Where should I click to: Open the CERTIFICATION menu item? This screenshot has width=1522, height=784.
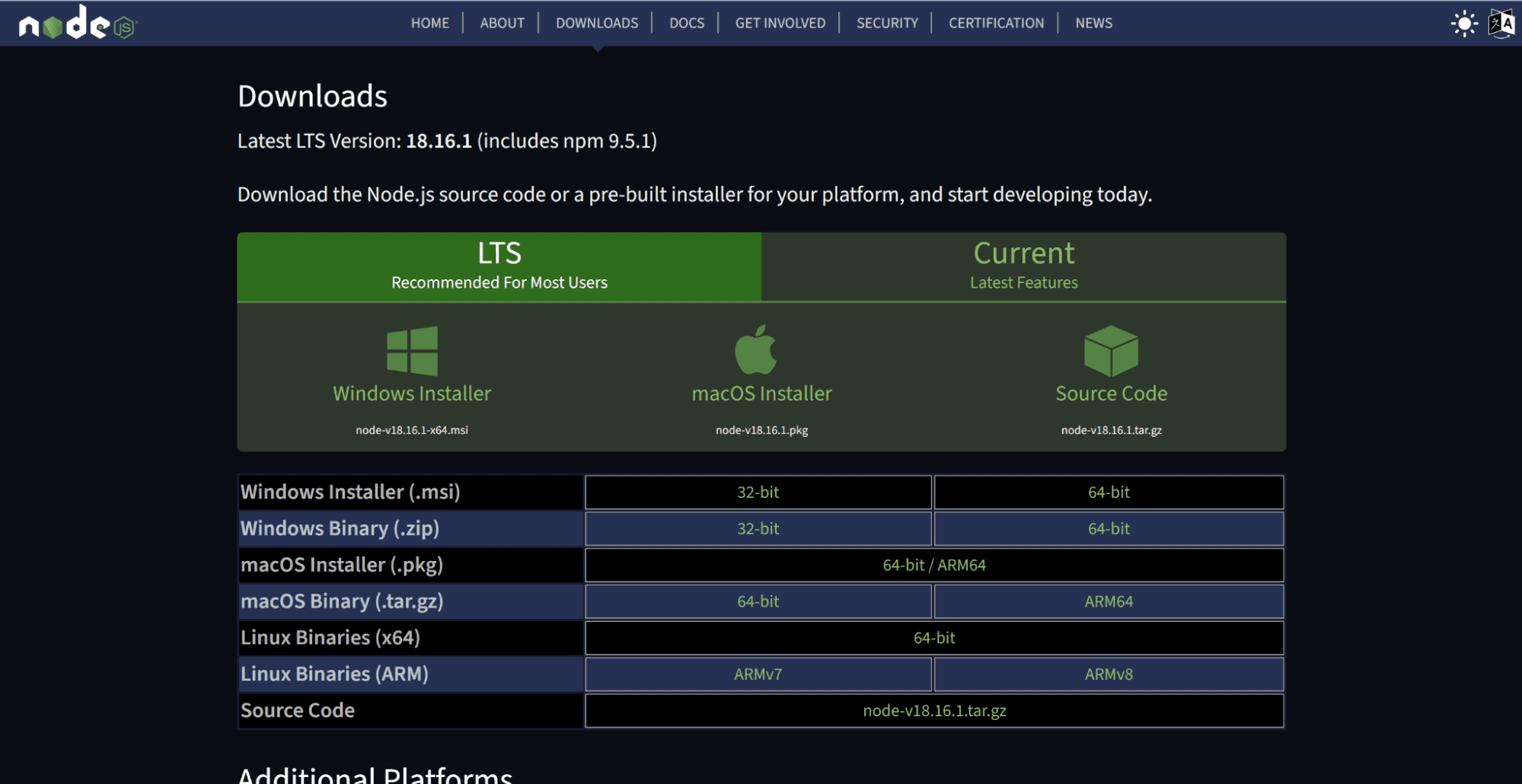996,23
